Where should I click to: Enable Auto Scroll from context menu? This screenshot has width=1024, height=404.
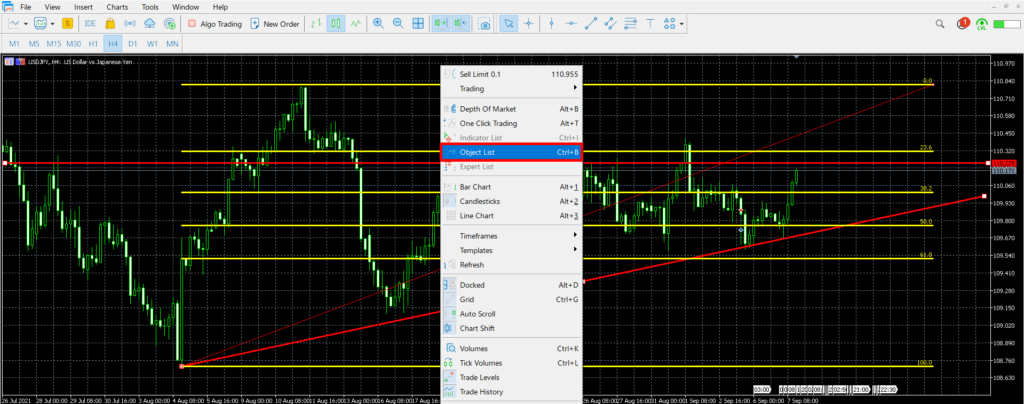476,313
